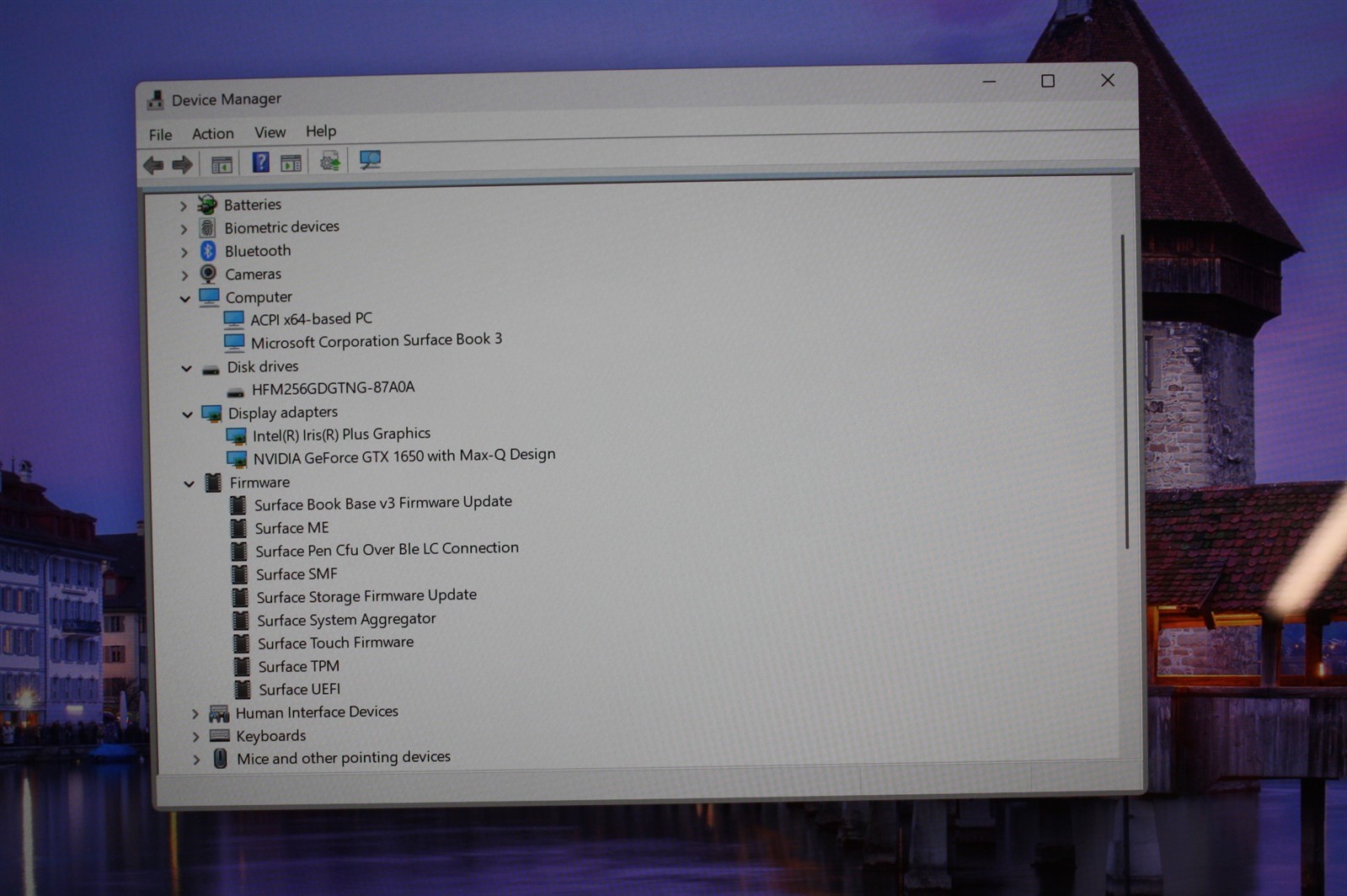The width and height of the screenshot is (1347, 896).
Task: Expand the Keyboards node
Action: (195, 737)
